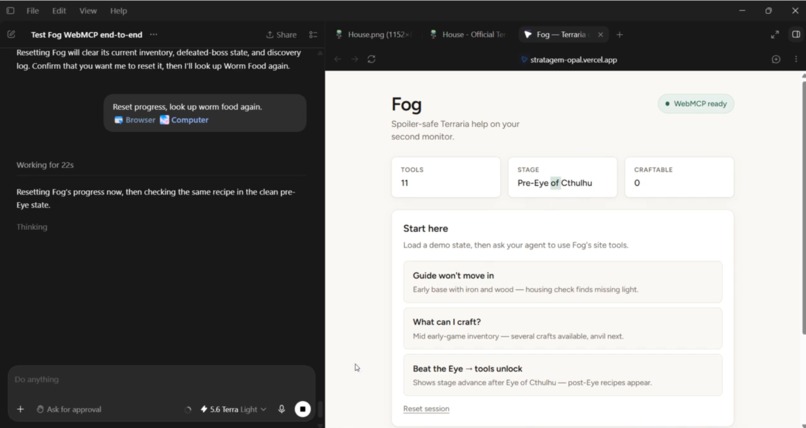
Task: Load the What can I craft? demo
Action: tap(562, 328)
